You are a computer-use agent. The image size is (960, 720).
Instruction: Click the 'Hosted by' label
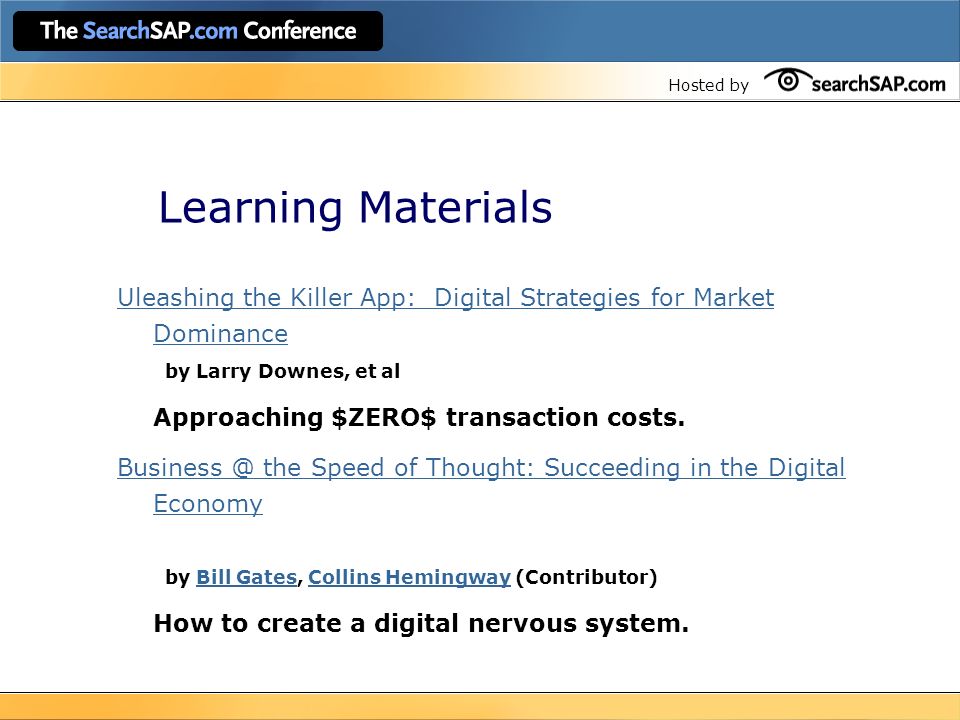tap(708, 85)
